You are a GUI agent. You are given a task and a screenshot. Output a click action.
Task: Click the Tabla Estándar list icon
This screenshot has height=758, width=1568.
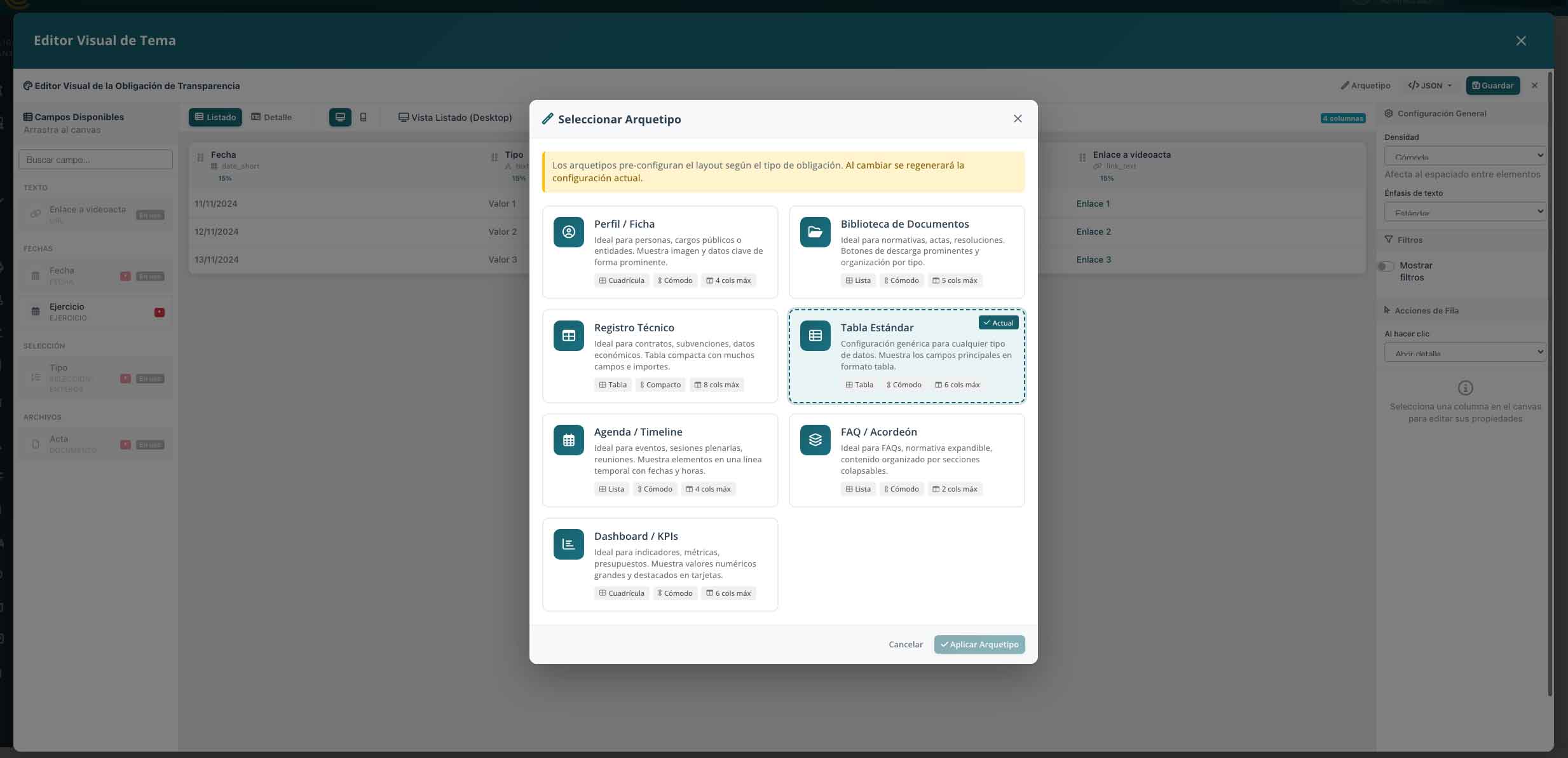[815, 336]
